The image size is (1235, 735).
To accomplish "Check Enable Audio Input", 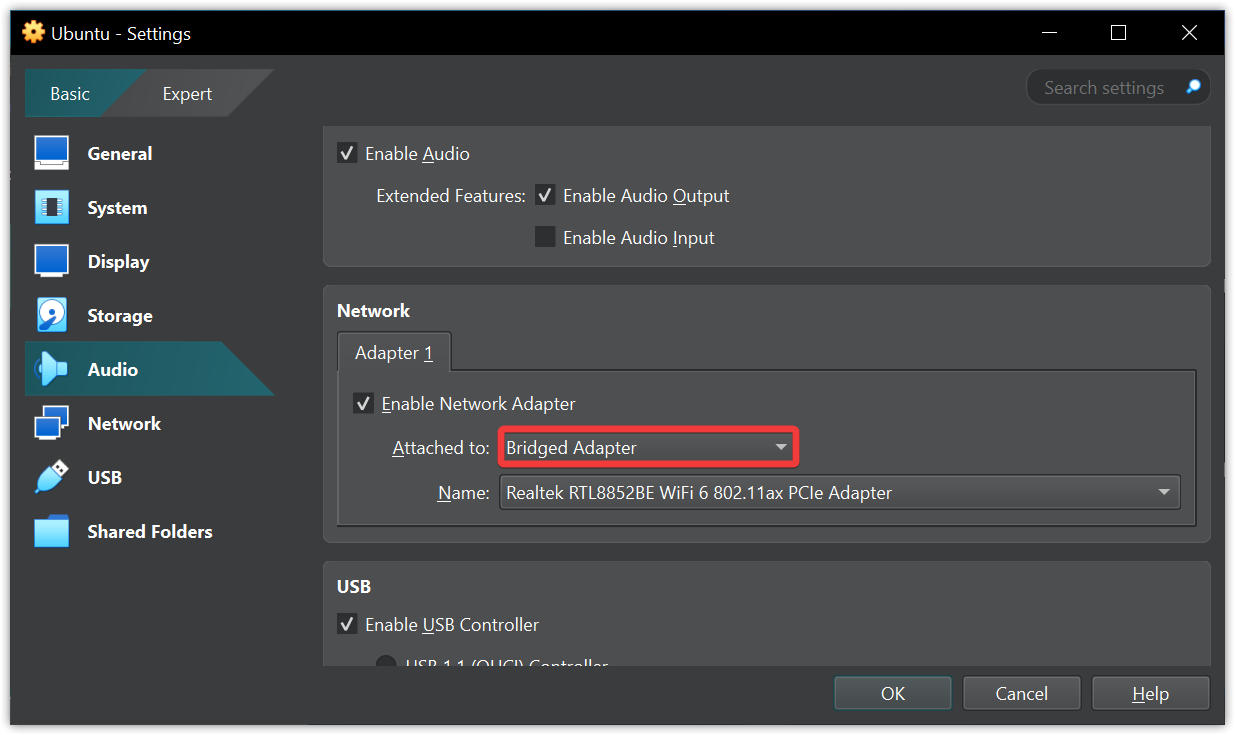I will [x=545, y=238].
